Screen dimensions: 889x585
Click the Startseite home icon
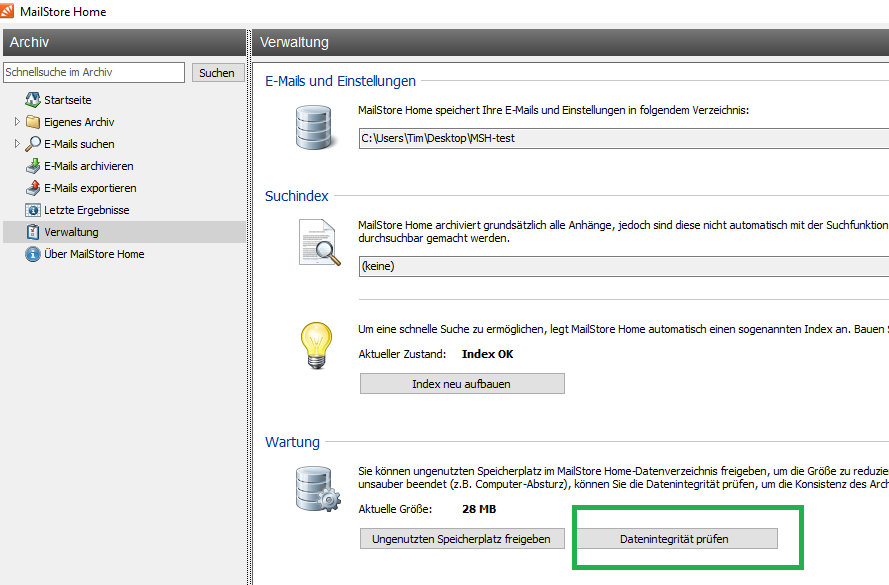pyautogui.click(x=33, y=100)
